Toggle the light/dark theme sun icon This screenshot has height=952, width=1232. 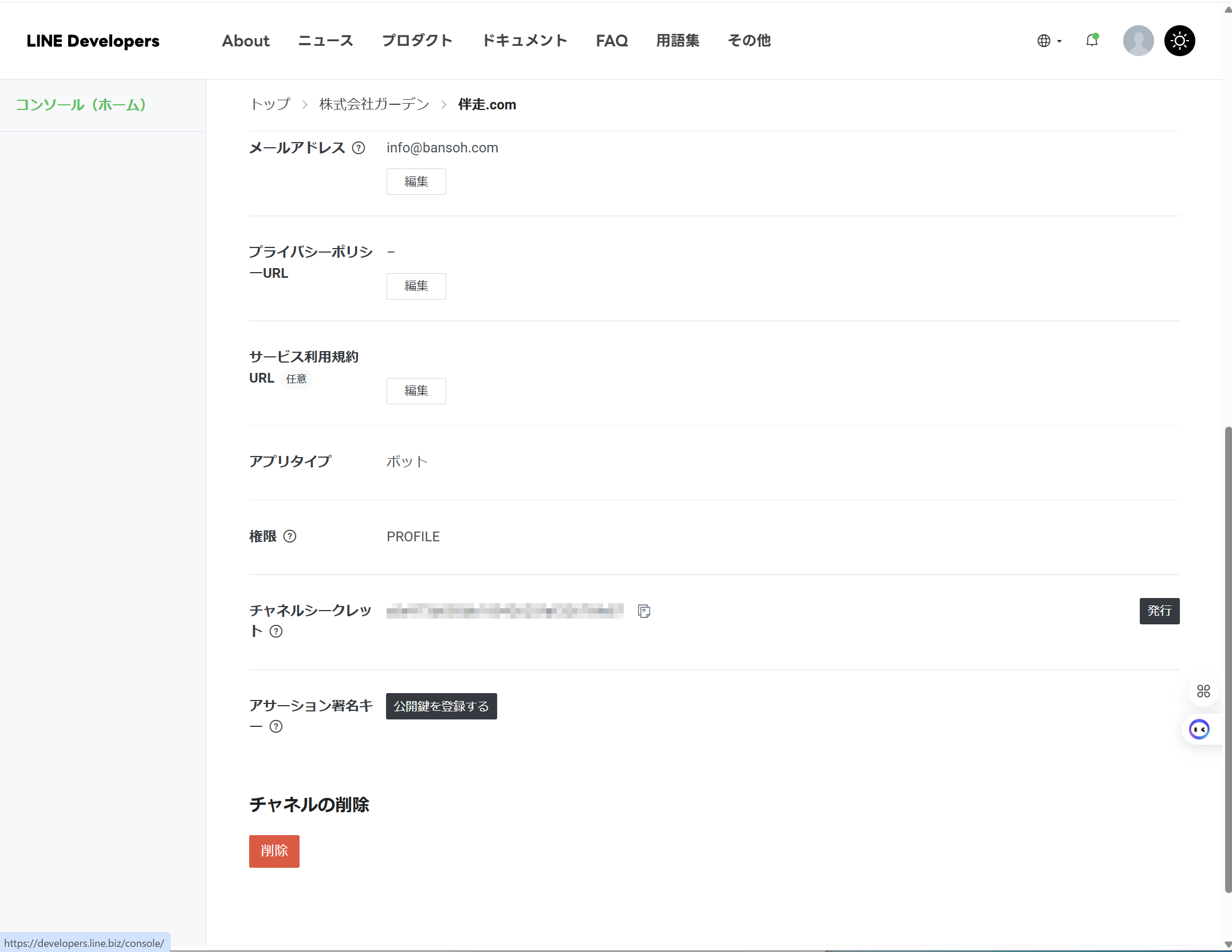pyautogui.click(x=1180, y=41)
